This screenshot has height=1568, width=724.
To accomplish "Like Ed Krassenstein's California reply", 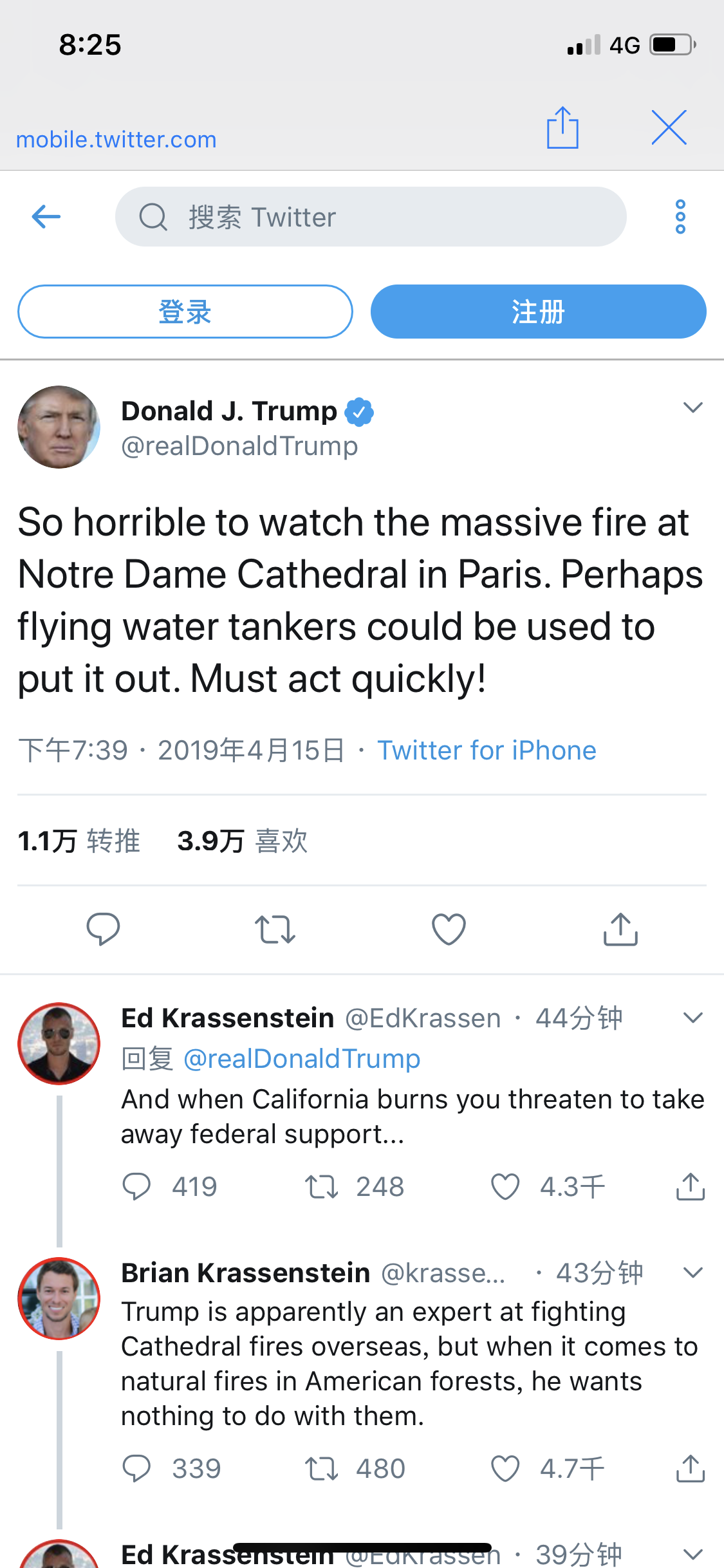I will (505, 1187).
